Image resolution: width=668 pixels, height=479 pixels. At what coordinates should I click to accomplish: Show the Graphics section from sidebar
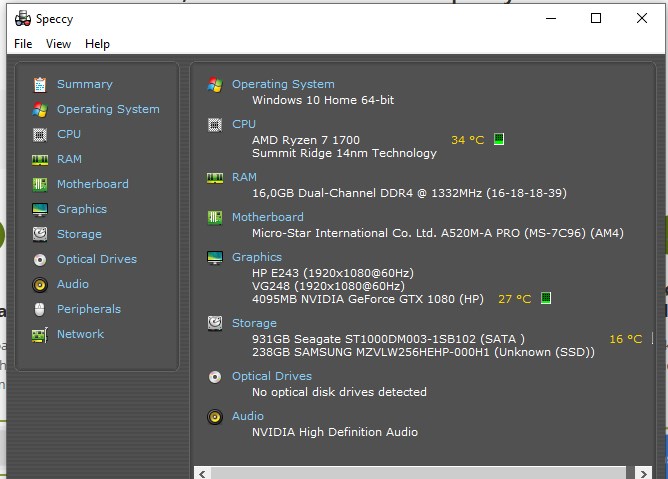[82, 209]
